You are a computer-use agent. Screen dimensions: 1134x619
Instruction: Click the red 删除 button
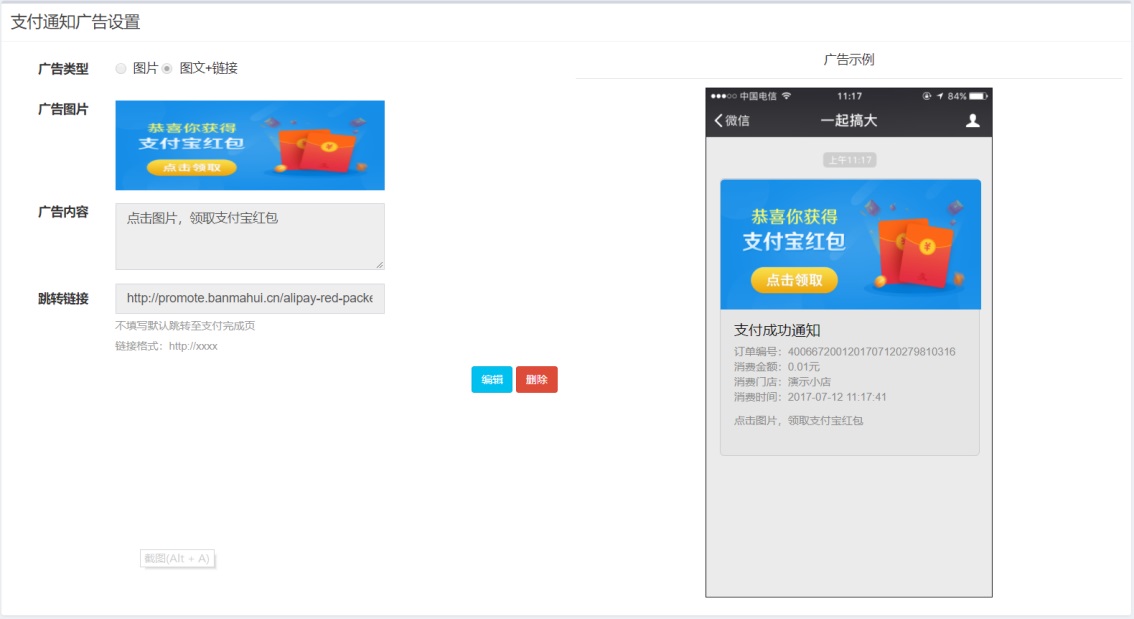pos(537,380)
